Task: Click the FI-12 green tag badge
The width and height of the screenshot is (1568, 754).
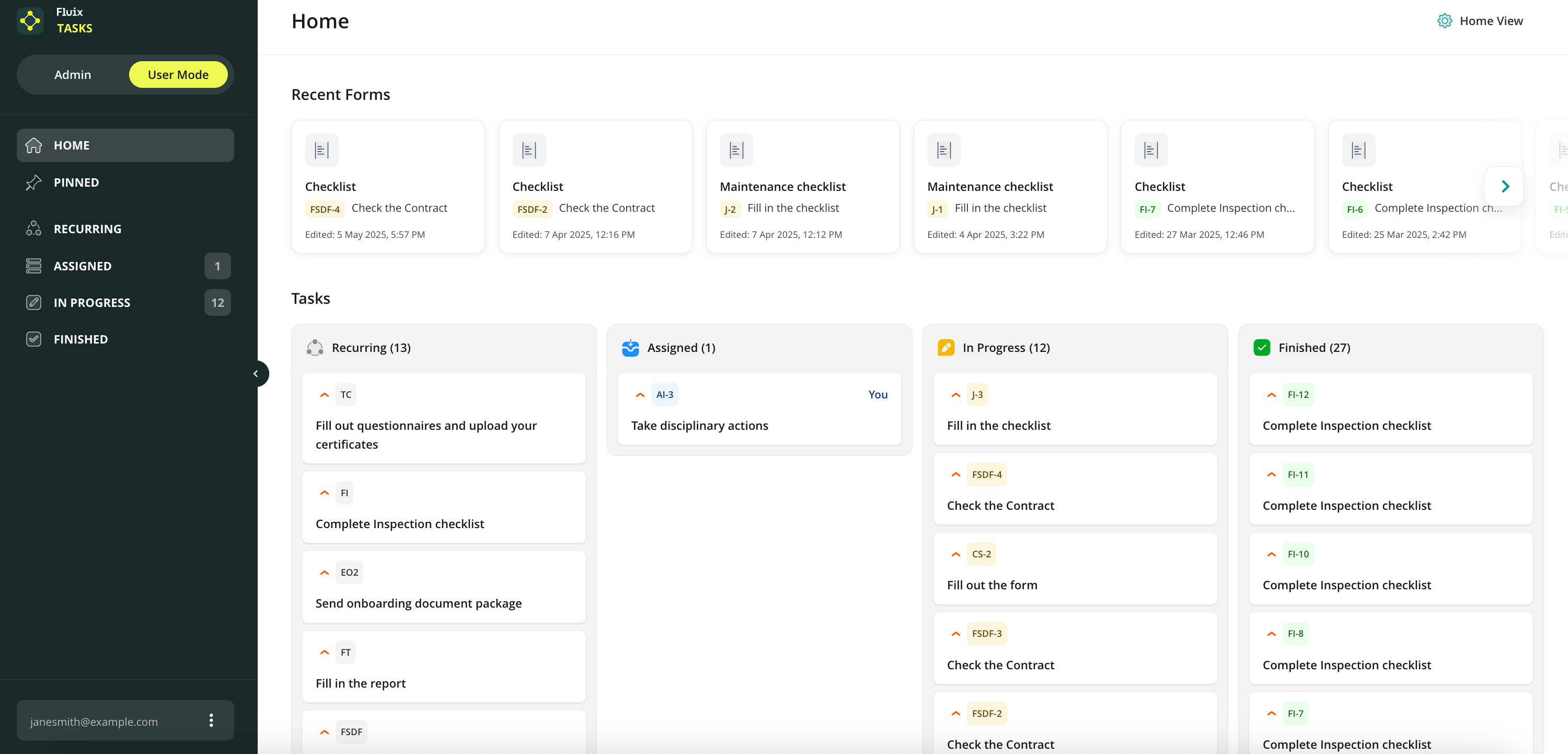Action: coord(1297,395)
